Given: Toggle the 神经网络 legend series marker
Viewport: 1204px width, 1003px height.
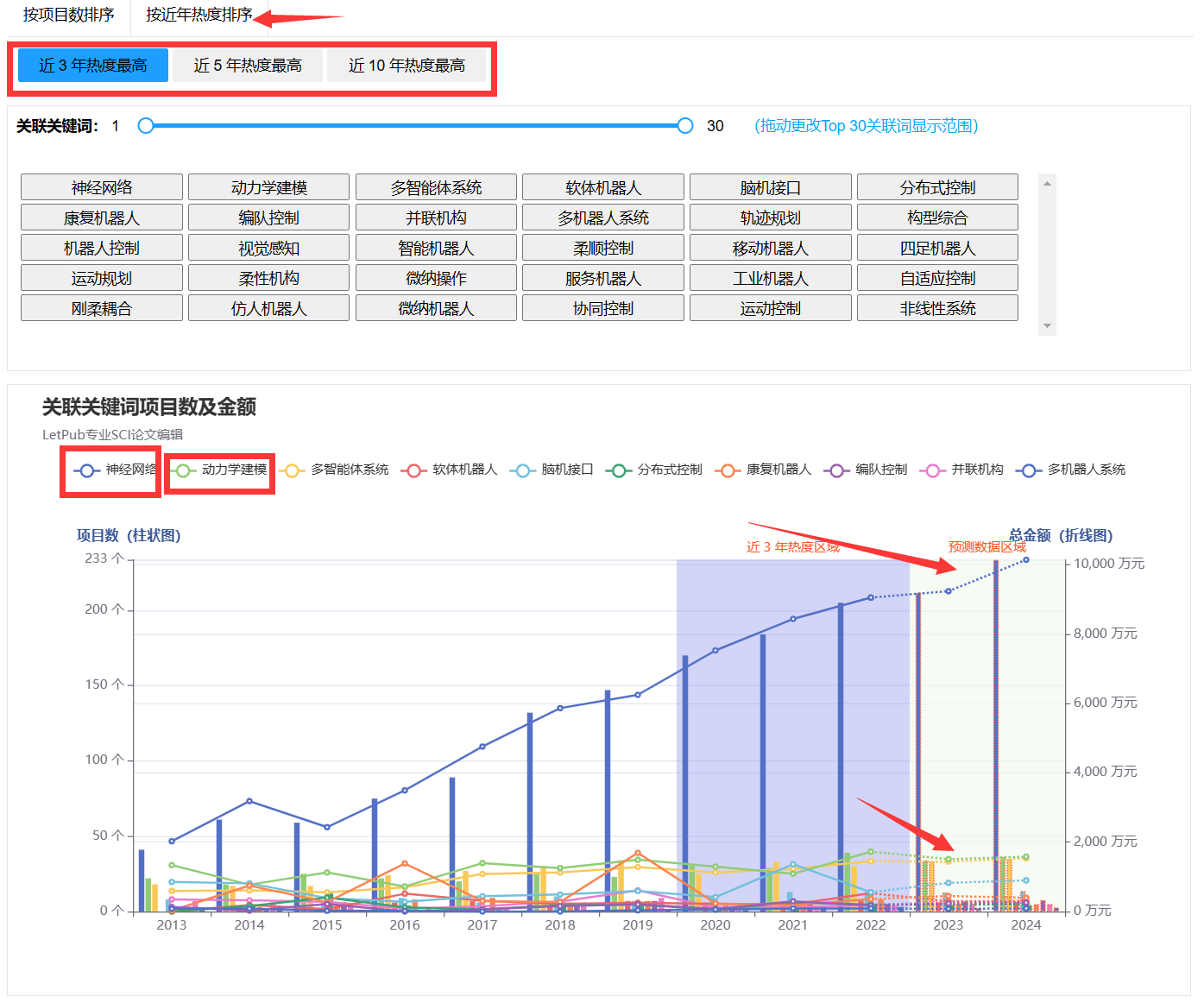Looking at the screenshot, I should tap(87, 470).
